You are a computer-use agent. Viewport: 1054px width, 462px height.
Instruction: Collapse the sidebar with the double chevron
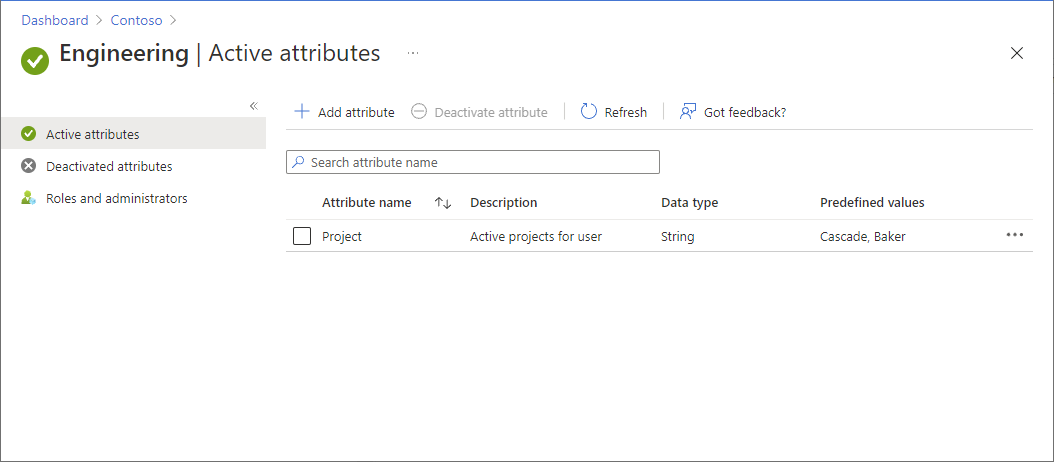pyautogui.click(x=253, y=106)
